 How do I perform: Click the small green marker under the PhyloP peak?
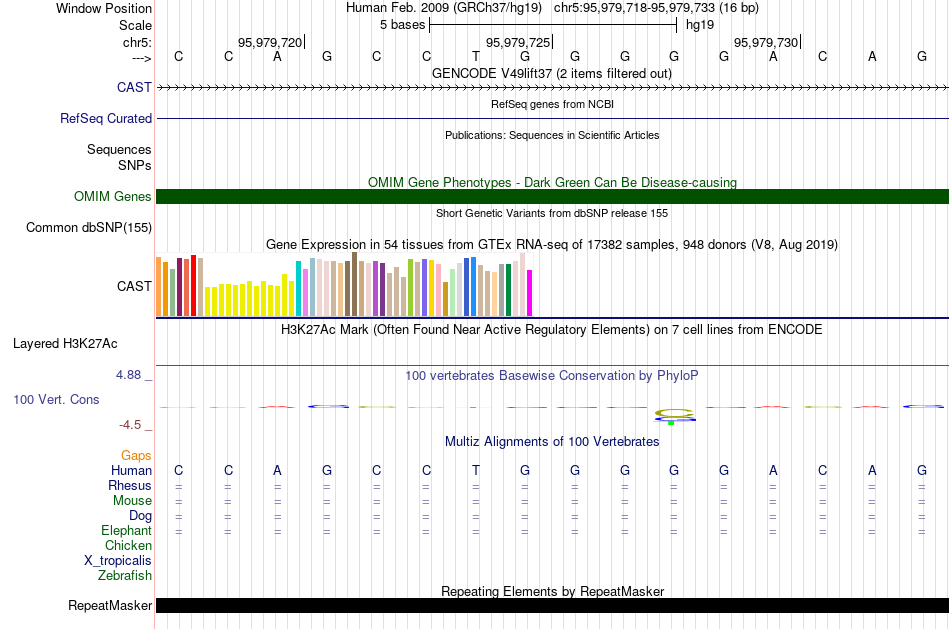point(671,423)
